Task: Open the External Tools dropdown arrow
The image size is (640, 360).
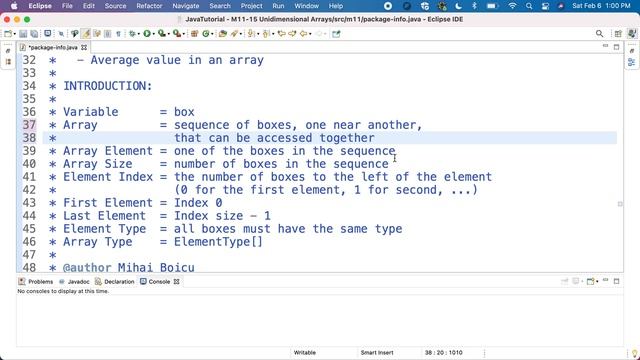Action: tap(184, 34)
